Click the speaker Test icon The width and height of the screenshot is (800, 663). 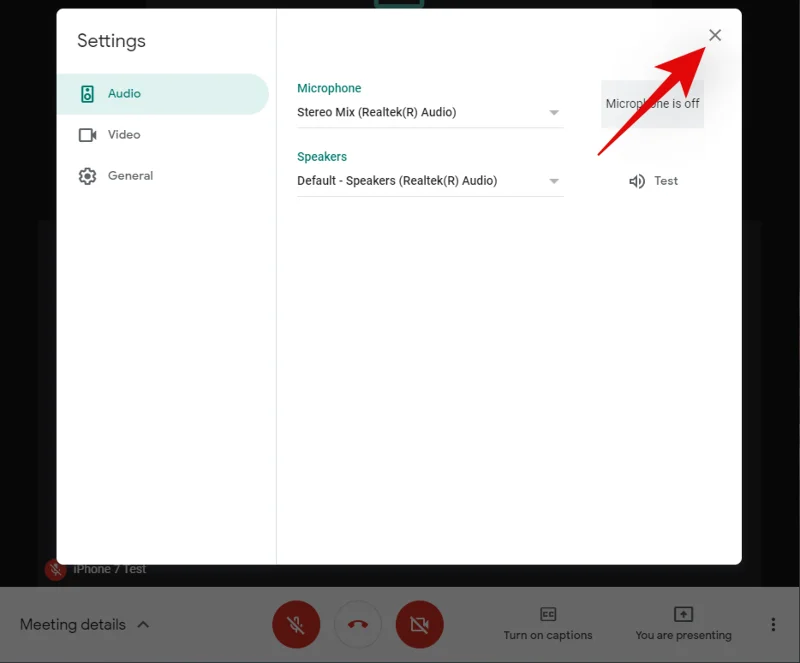click(x=637, y=181)
